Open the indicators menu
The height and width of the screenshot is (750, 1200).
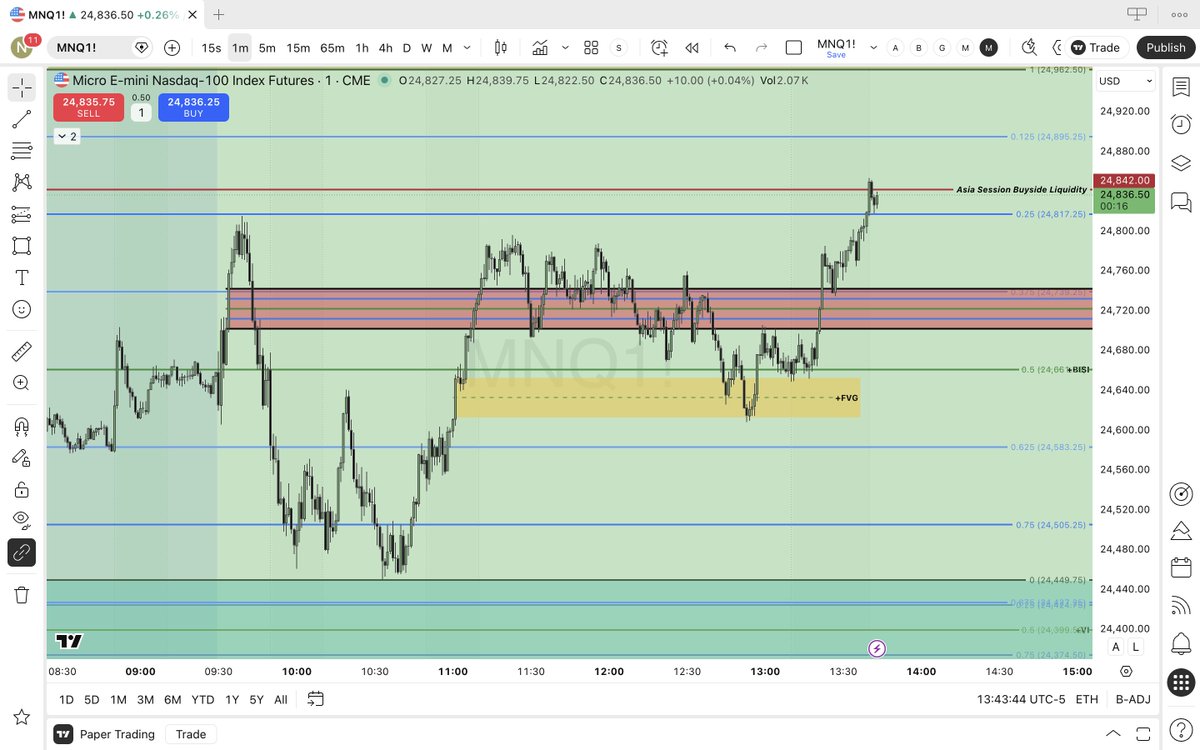541,47
